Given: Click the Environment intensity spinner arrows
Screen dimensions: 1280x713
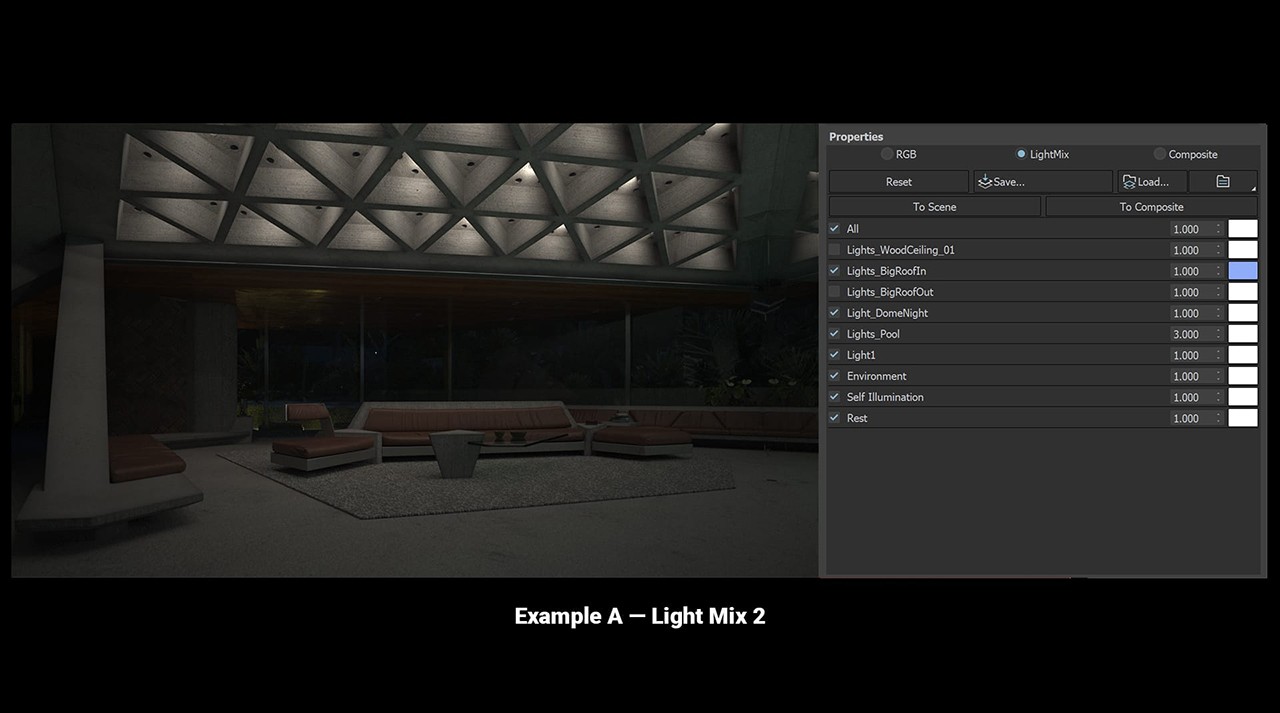Looking at the screenshot, I should point(1218,376).
